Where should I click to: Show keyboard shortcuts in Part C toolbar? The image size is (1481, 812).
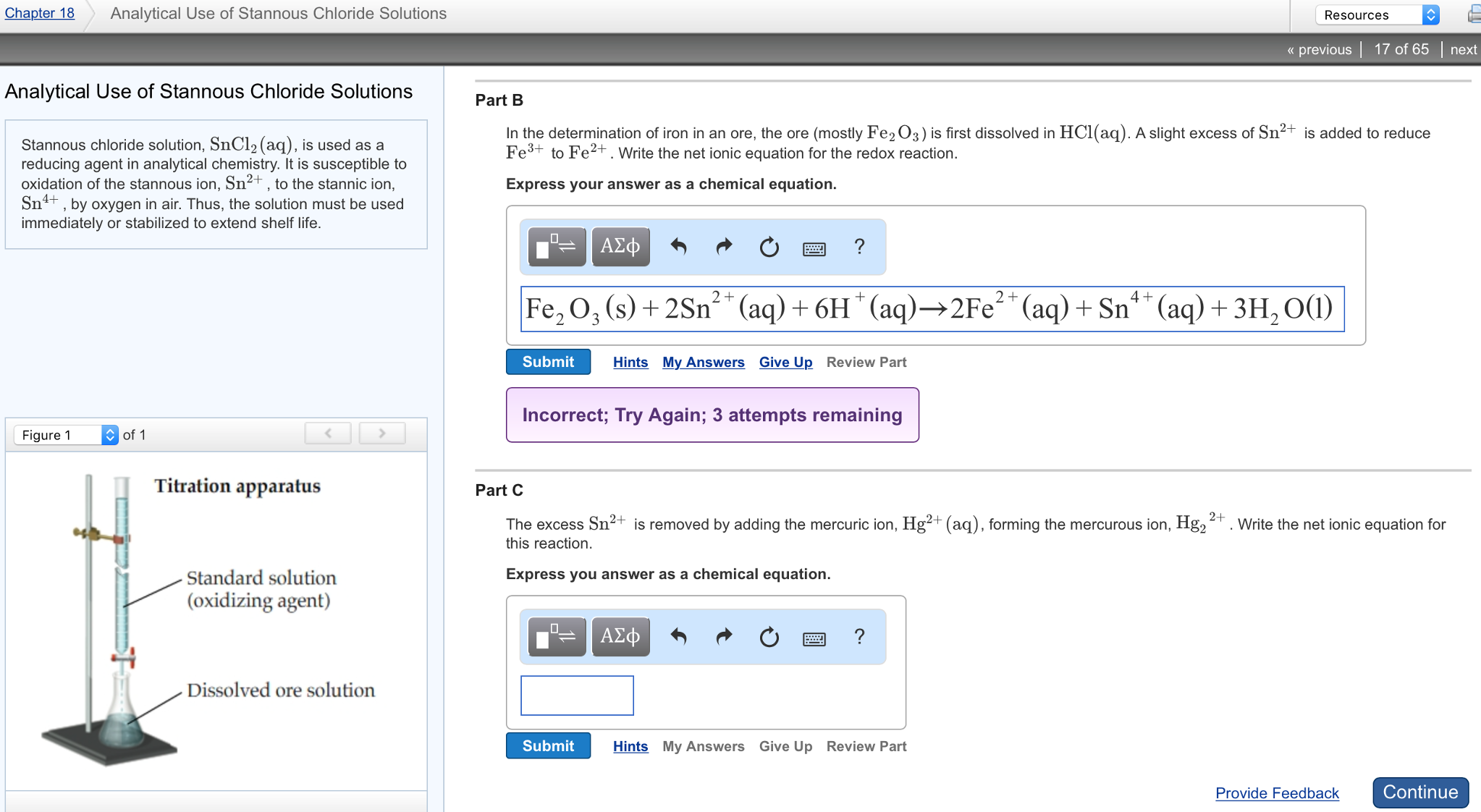point(814,639)
